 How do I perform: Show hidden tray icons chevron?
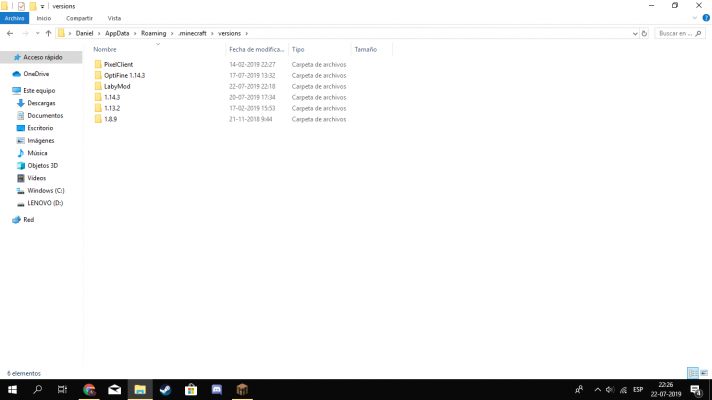[598, 390]
